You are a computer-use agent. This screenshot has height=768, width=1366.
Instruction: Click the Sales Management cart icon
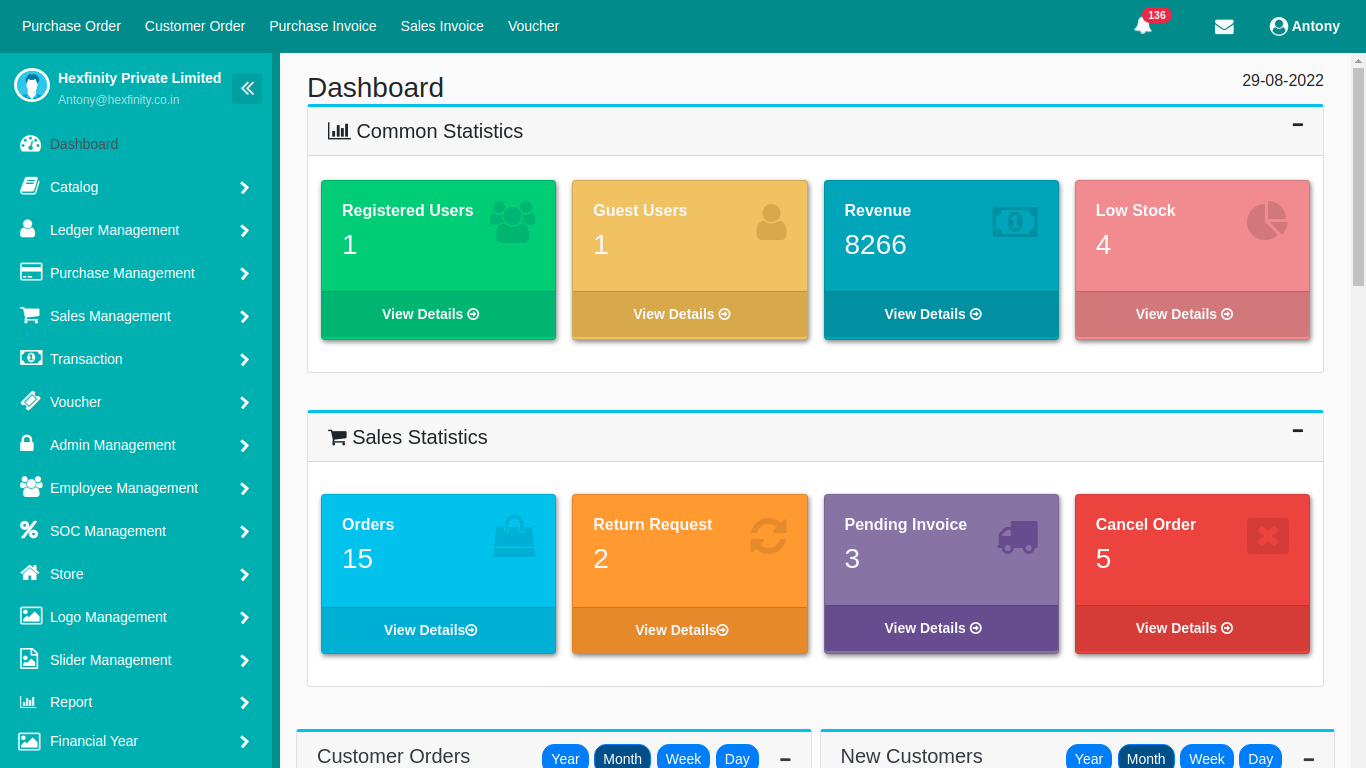pyautogui.click(x=31, y=315)
